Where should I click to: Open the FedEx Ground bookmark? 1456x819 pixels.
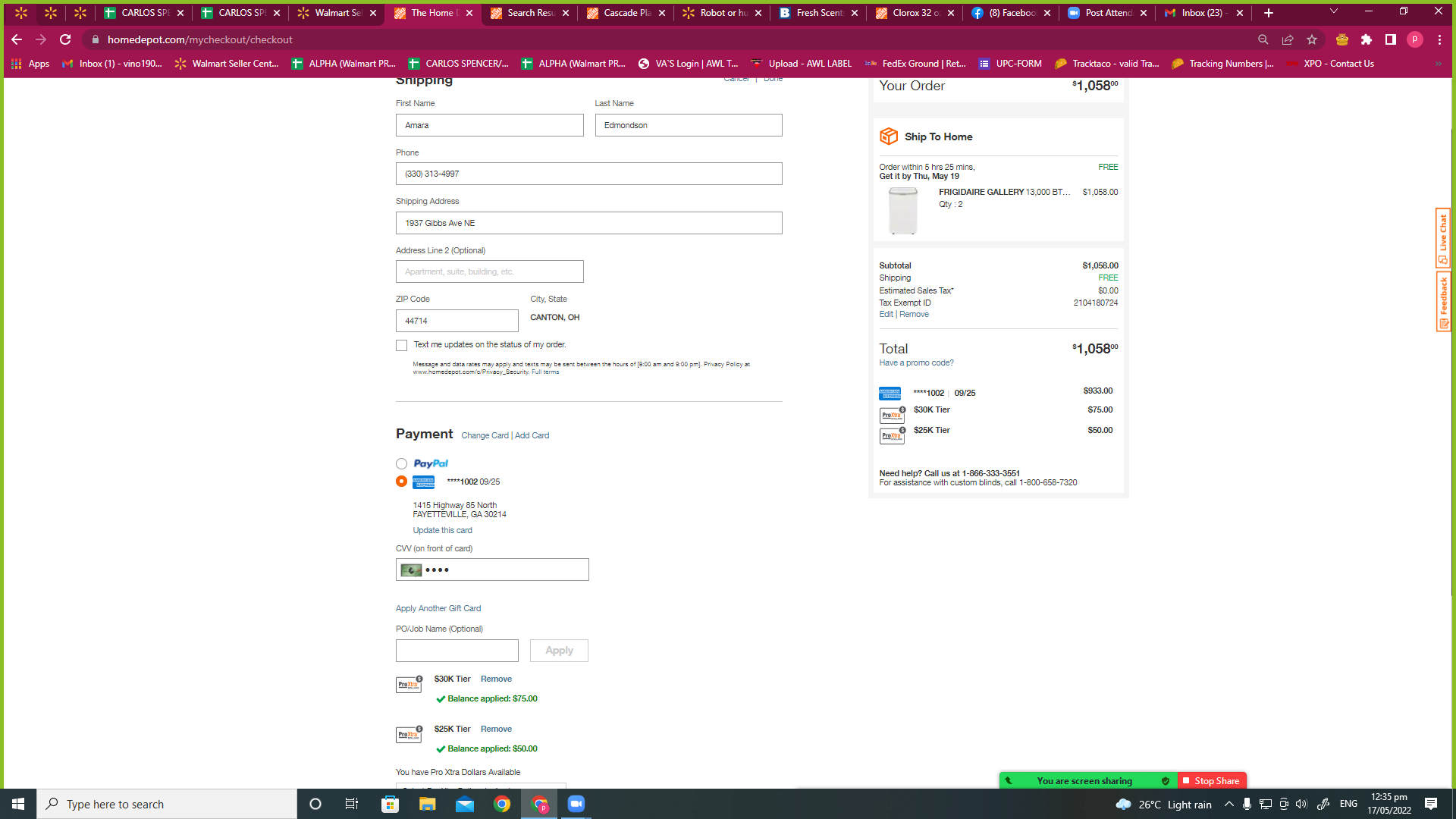click(915, 64)
